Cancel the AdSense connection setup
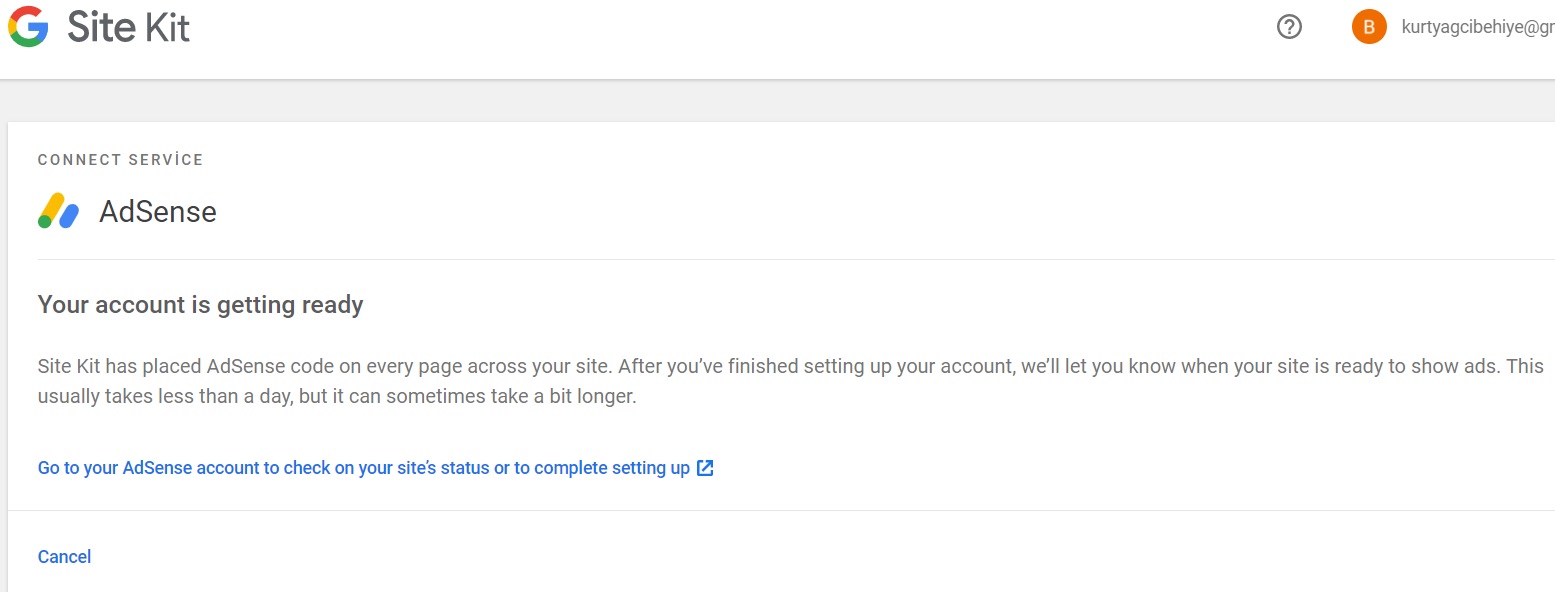1555x592 pixels. click(x=64, y=557)
